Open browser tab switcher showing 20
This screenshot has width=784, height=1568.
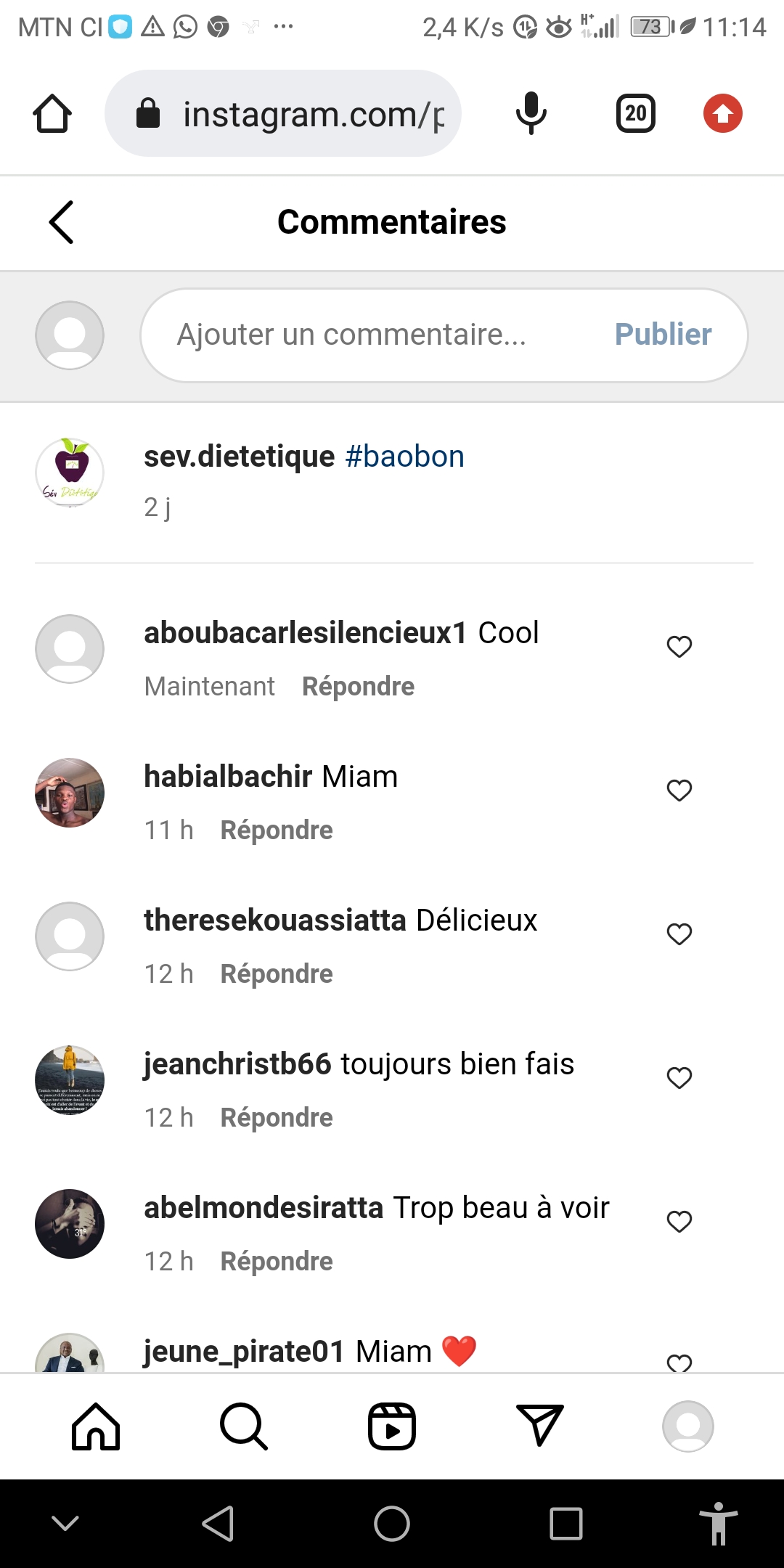click(x=636, y=113)
